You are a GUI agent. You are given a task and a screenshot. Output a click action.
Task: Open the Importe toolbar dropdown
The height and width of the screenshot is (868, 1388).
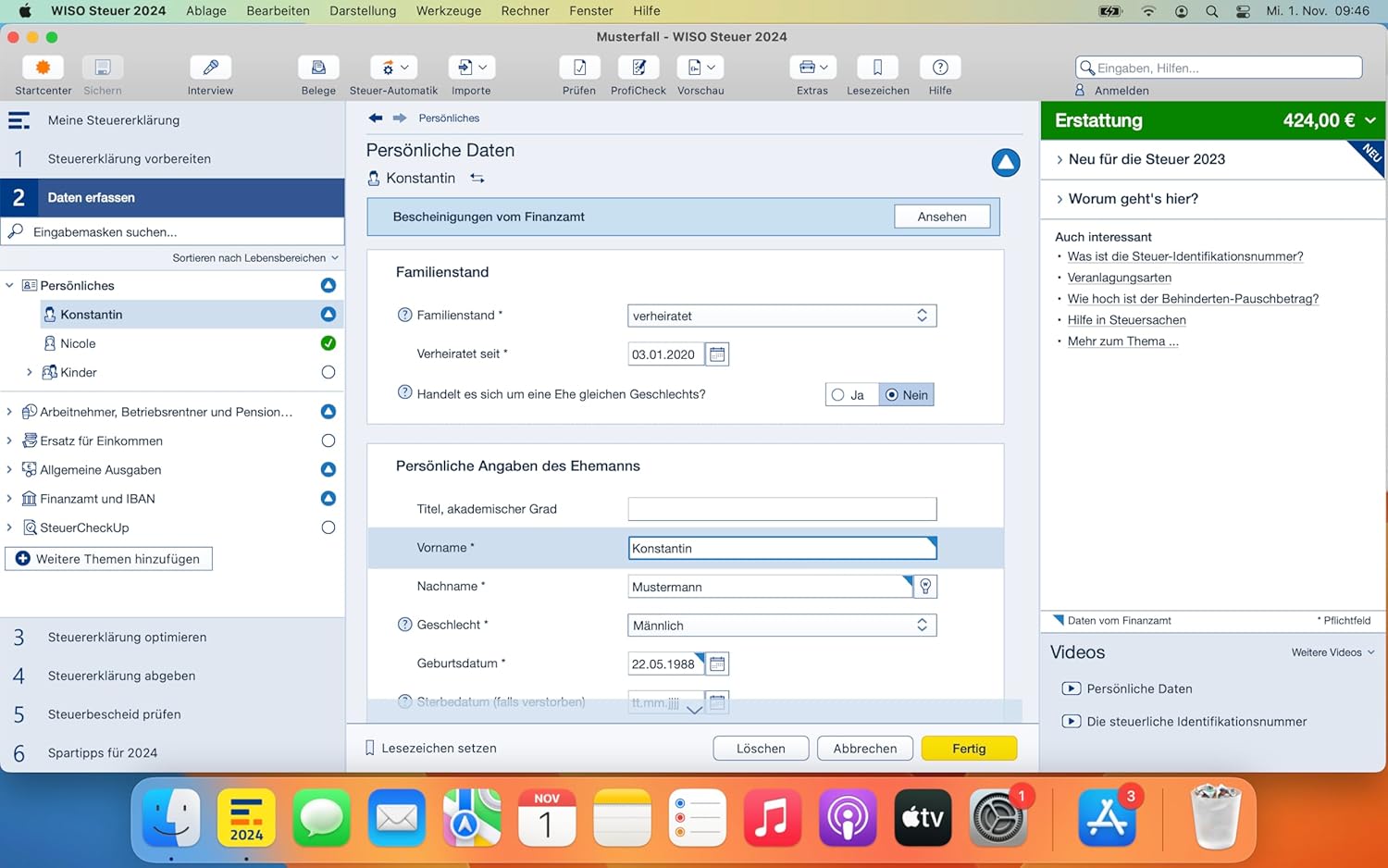coord(472,68)
